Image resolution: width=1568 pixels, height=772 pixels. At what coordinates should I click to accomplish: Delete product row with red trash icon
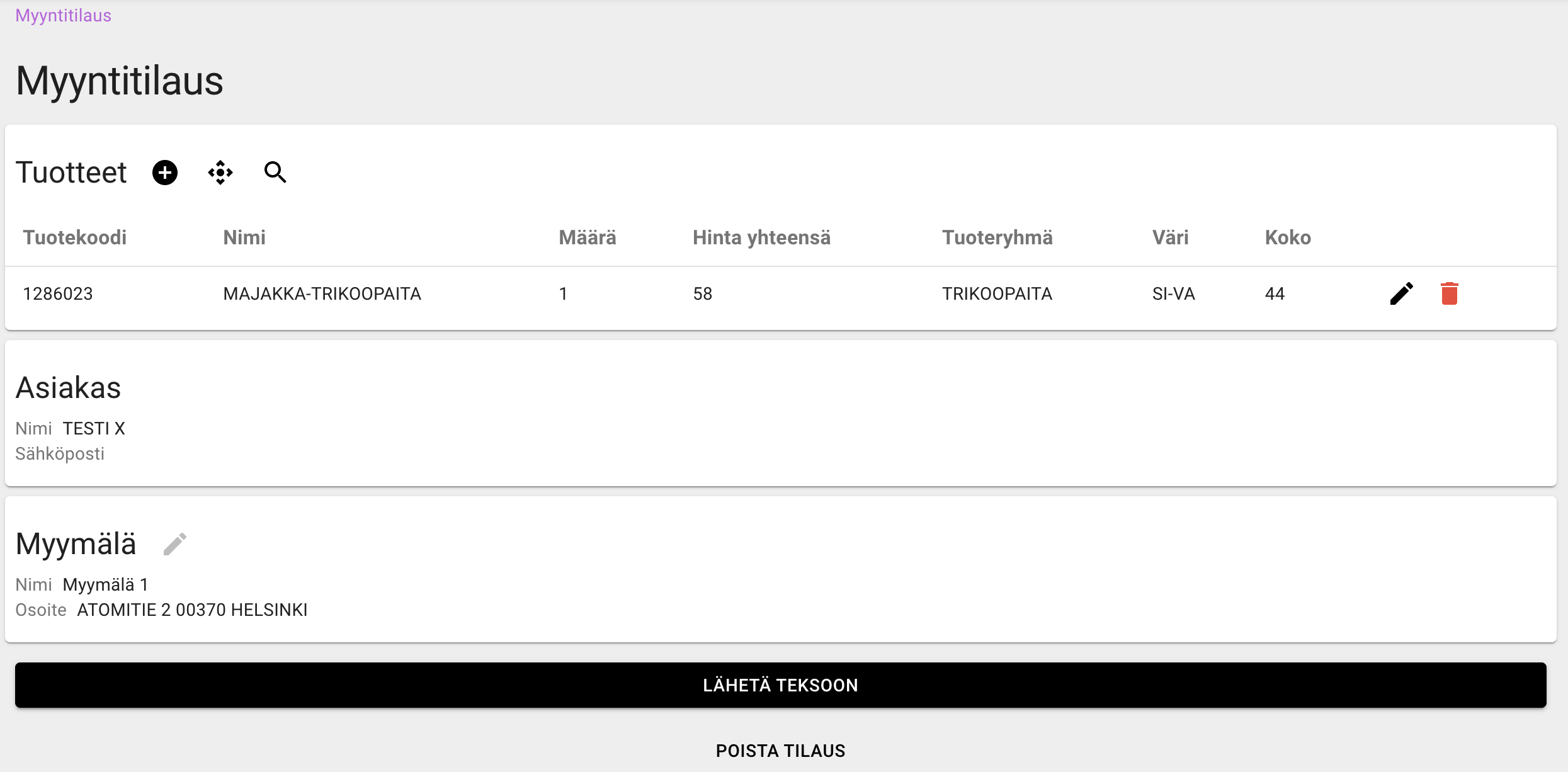(1449, 293)
